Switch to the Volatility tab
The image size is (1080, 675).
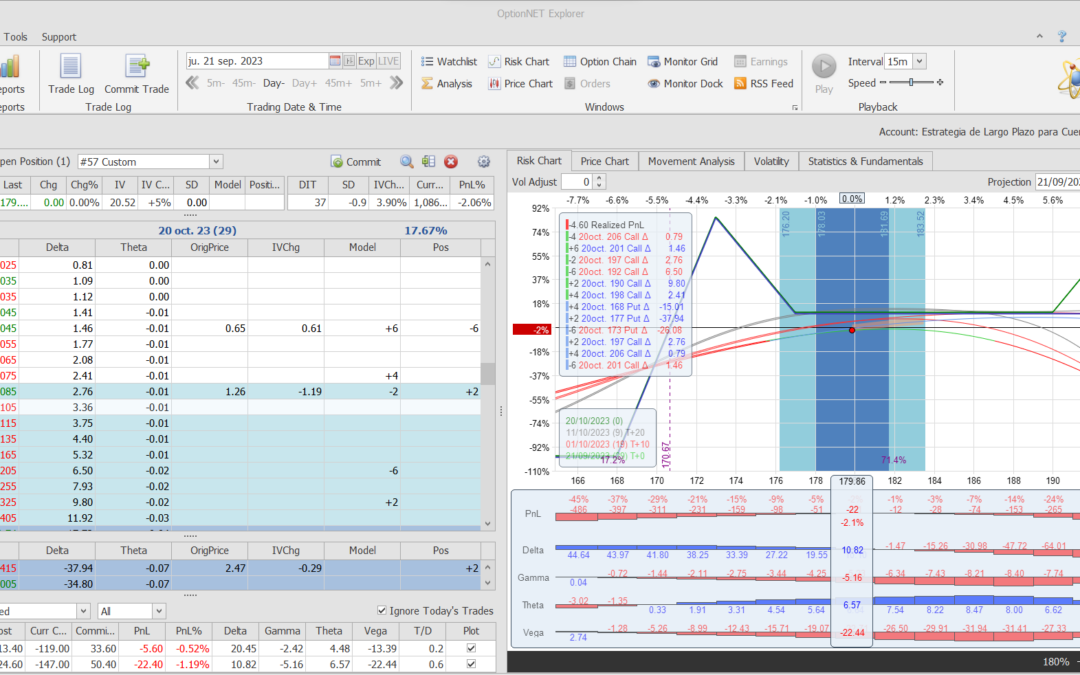point(771,161)
